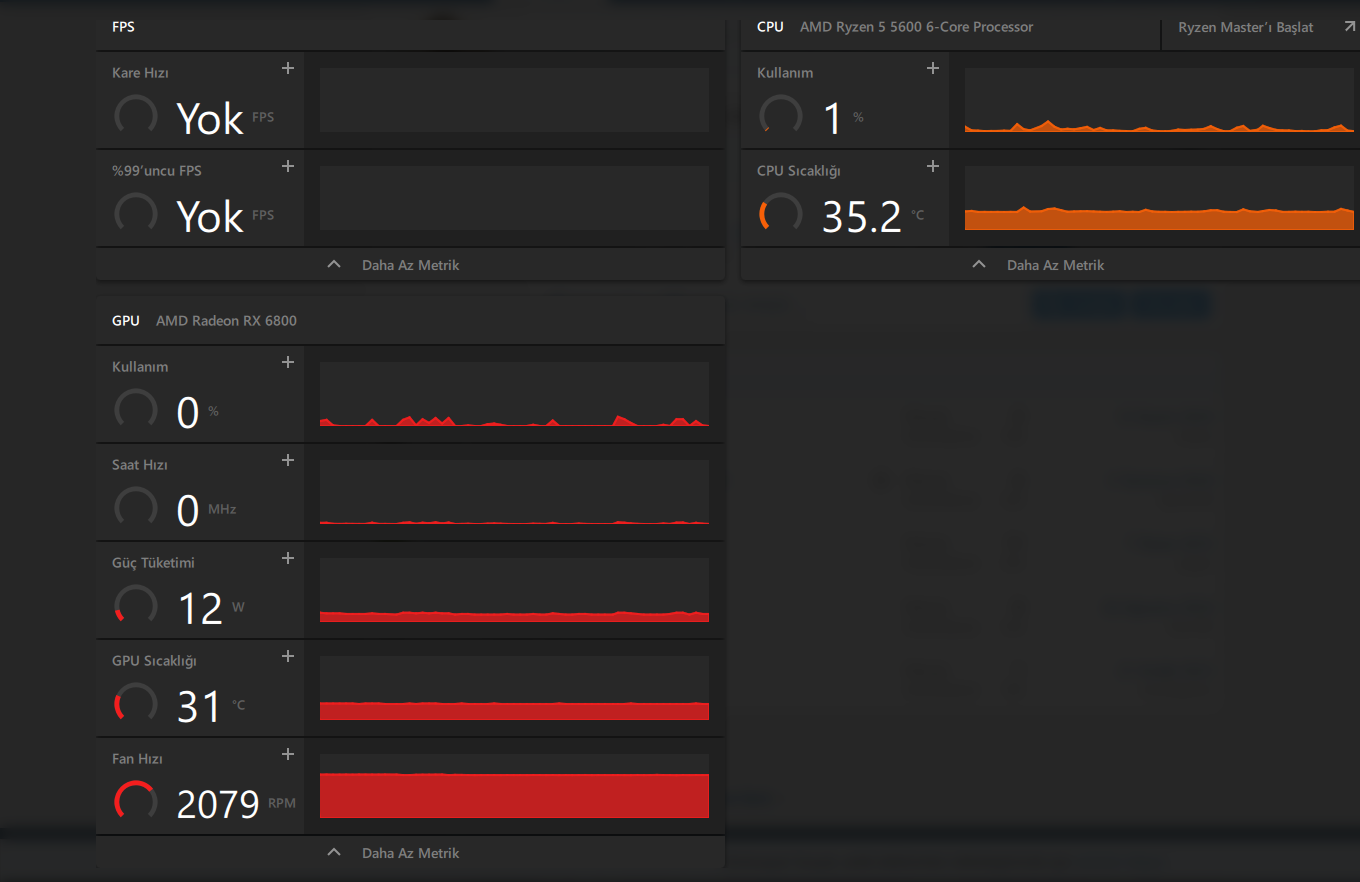Launch Ryzen Master'ı Başlat
This screenshot has height=882, width=1360.
coord(1246,27)
